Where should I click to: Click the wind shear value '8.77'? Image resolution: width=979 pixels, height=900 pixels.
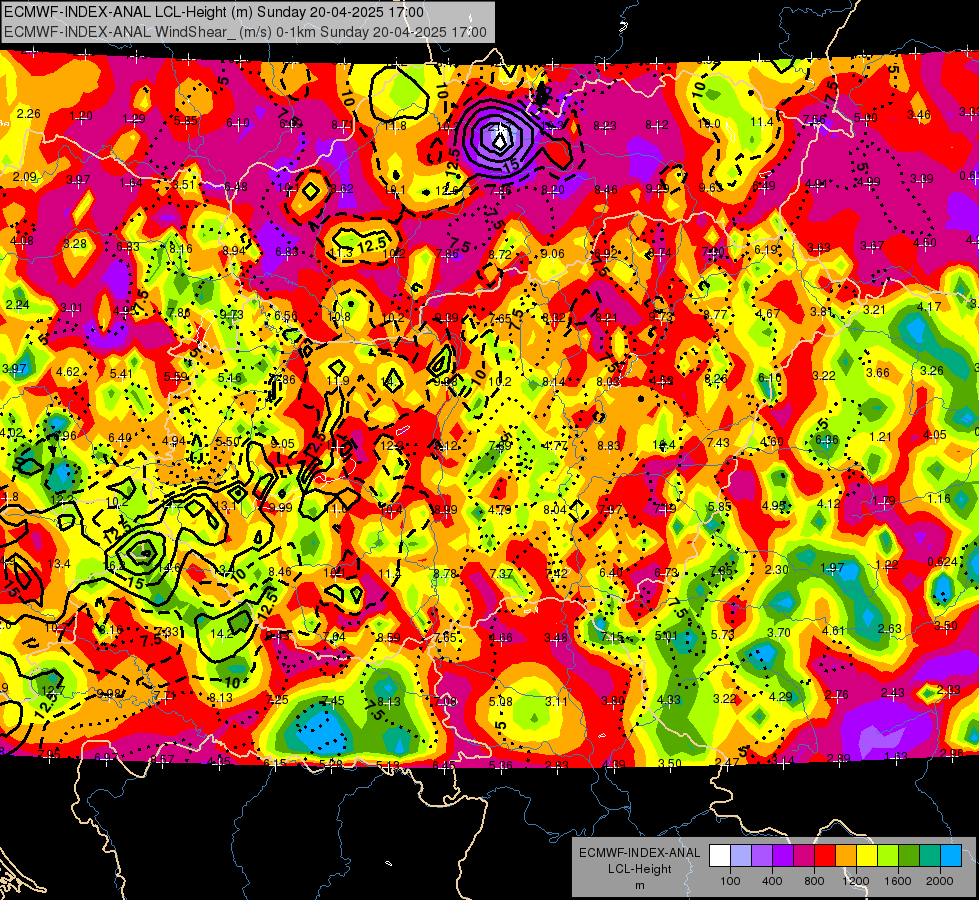click(715, 314)
